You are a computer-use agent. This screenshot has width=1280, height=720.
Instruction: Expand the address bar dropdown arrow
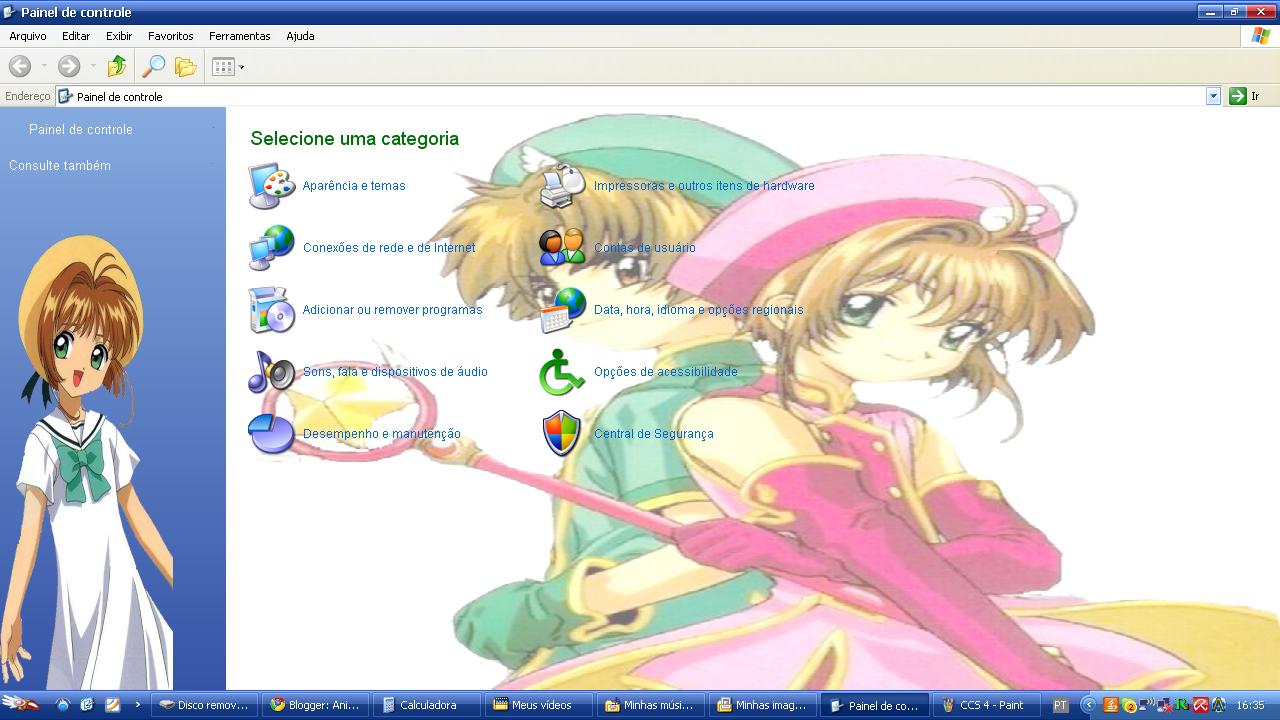pos(1213,96)
